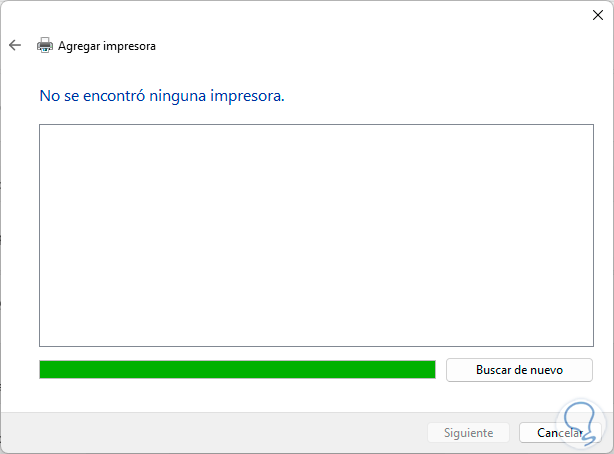Image resolution: width=614 pixels, height=454 pixels.
Task: Click the printer icon beside Agregar impresora
Action: (45, 45)
